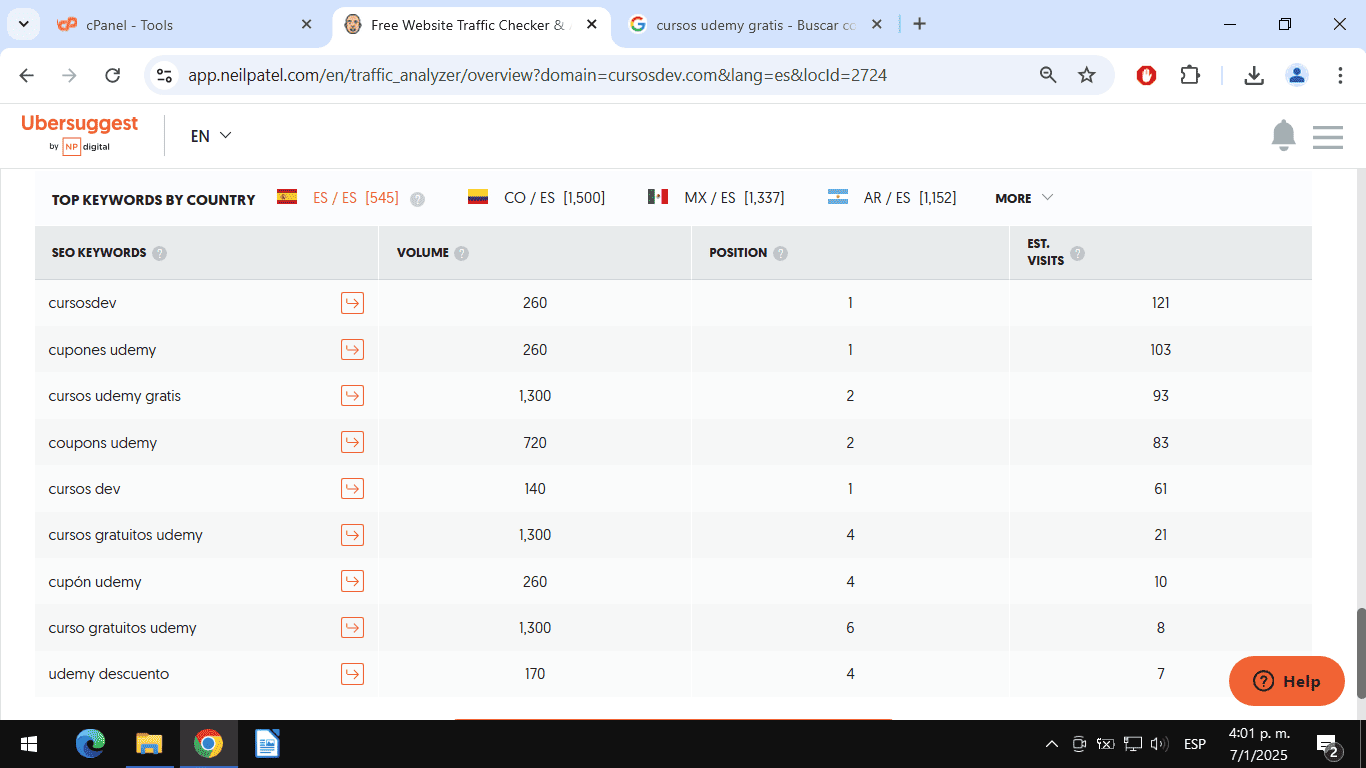Open the notification center icon
This screenshot has height=768, width=1366.
(1329, 746)
